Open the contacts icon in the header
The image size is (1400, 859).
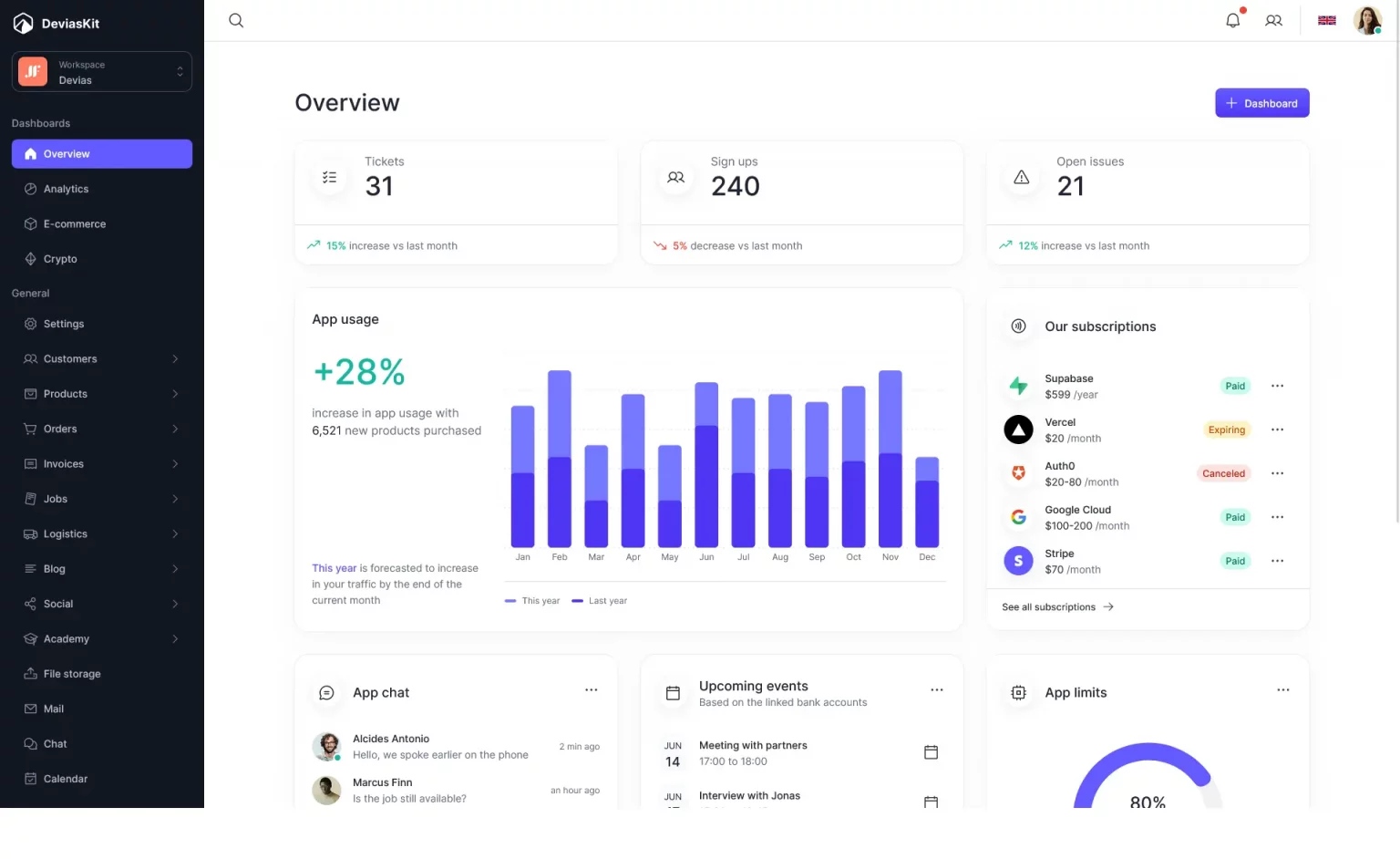[1273, 20]
